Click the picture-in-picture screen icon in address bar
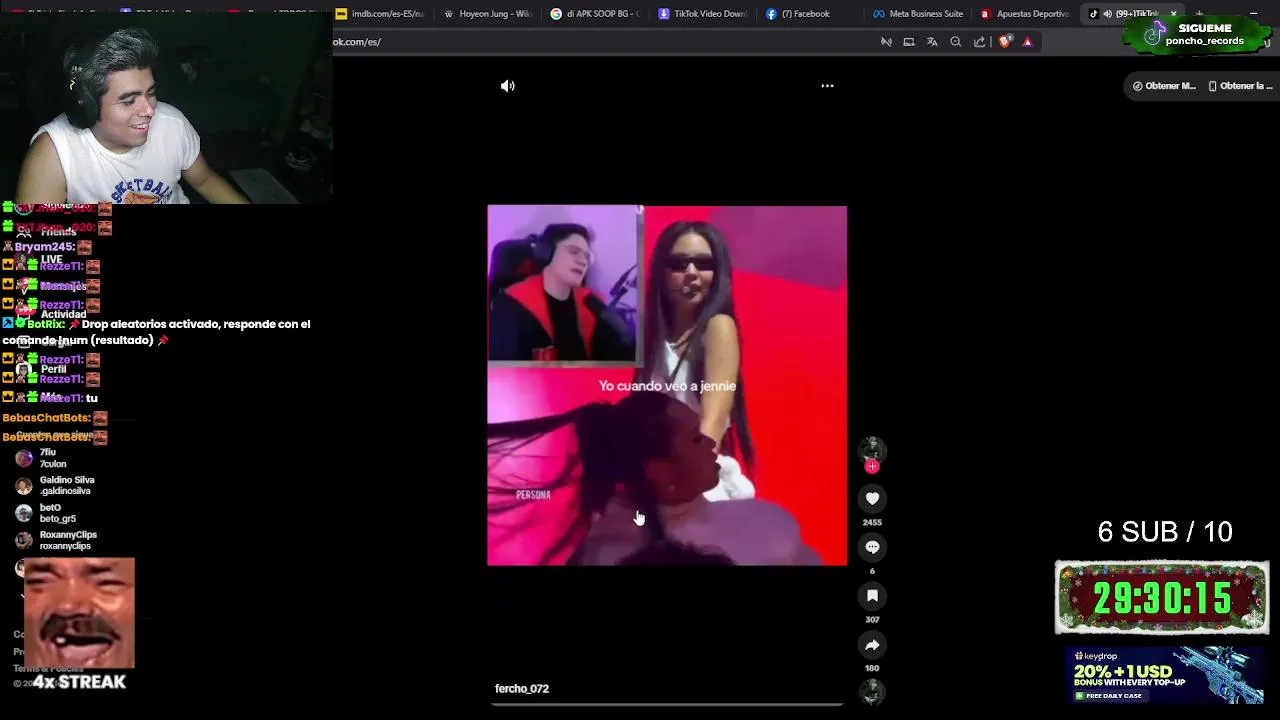Image resolution: width=1280 pixels, height=720 pixels. pos(909,42)
